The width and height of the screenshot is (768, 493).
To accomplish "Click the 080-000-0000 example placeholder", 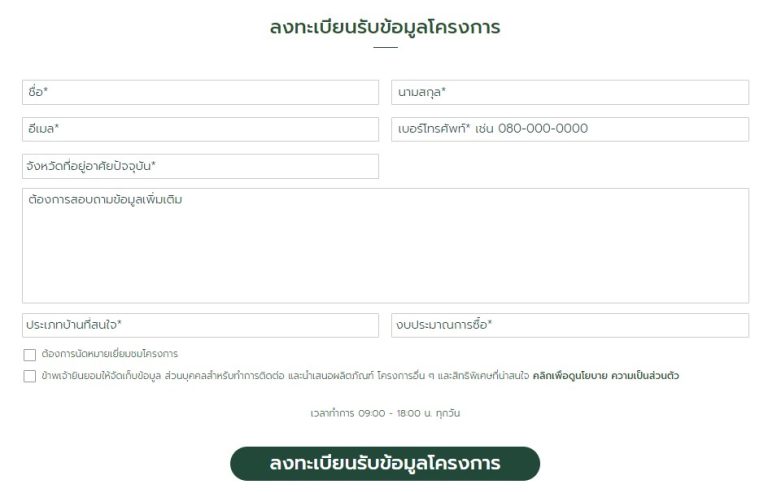I will pyautogui.click(x=543, y=129).
